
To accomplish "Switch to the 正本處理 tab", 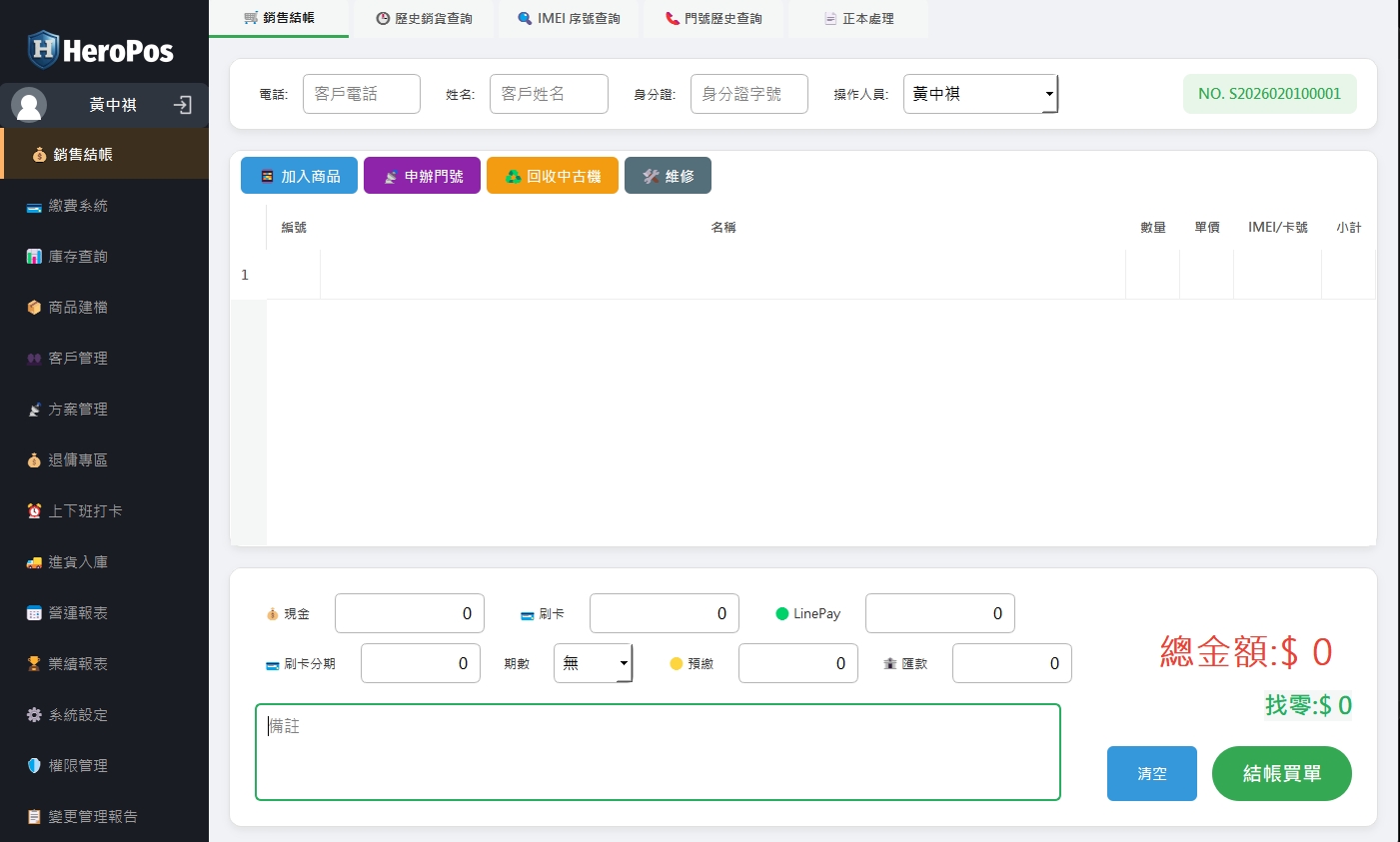I will pos(857,18).
